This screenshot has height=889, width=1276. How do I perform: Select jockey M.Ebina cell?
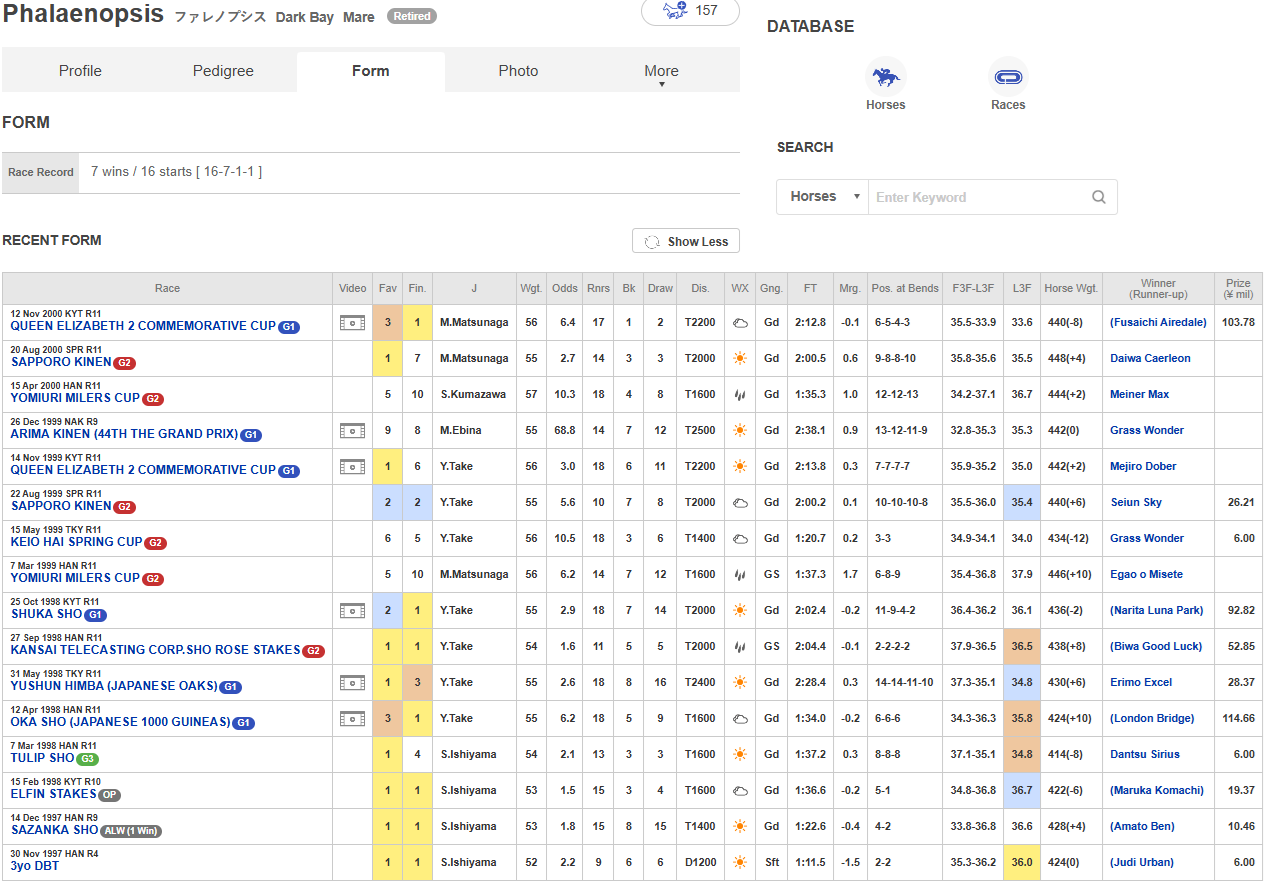click(x=473, y=430)
